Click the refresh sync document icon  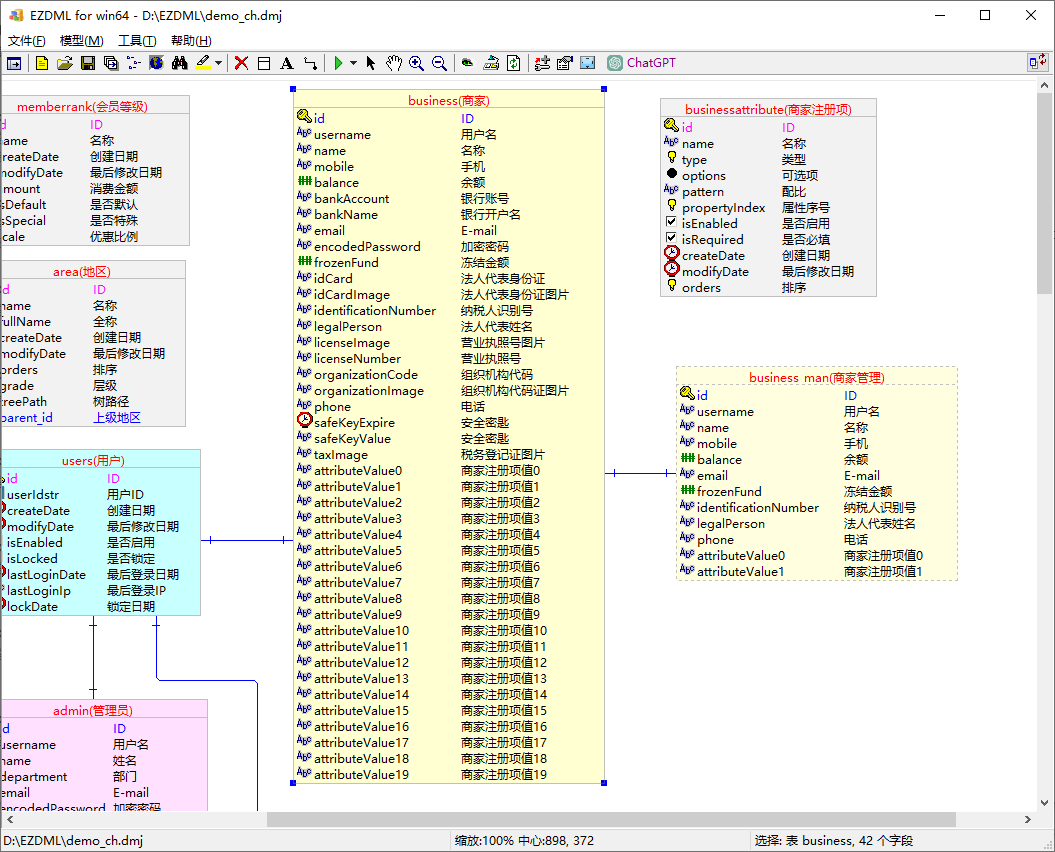point(513,63)
